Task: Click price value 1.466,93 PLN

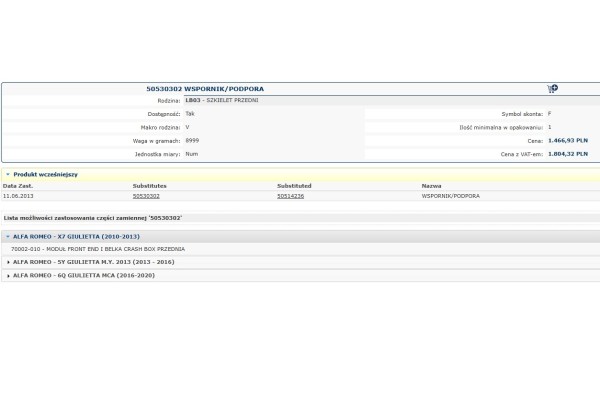Action: pyautogui.click(x=568, y=140)
